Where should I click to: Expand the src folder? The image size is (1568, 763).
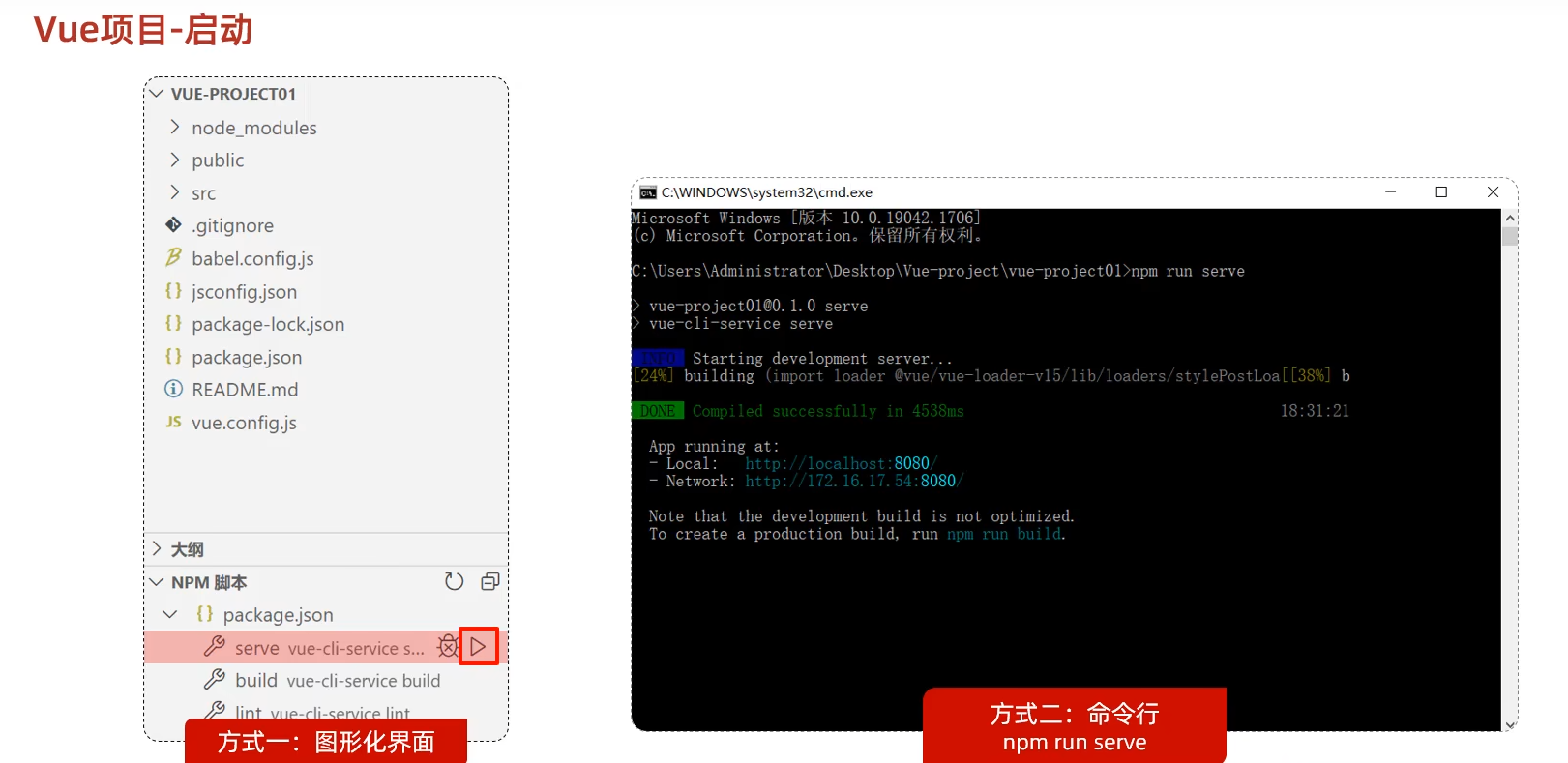click(x=175, y=192)
